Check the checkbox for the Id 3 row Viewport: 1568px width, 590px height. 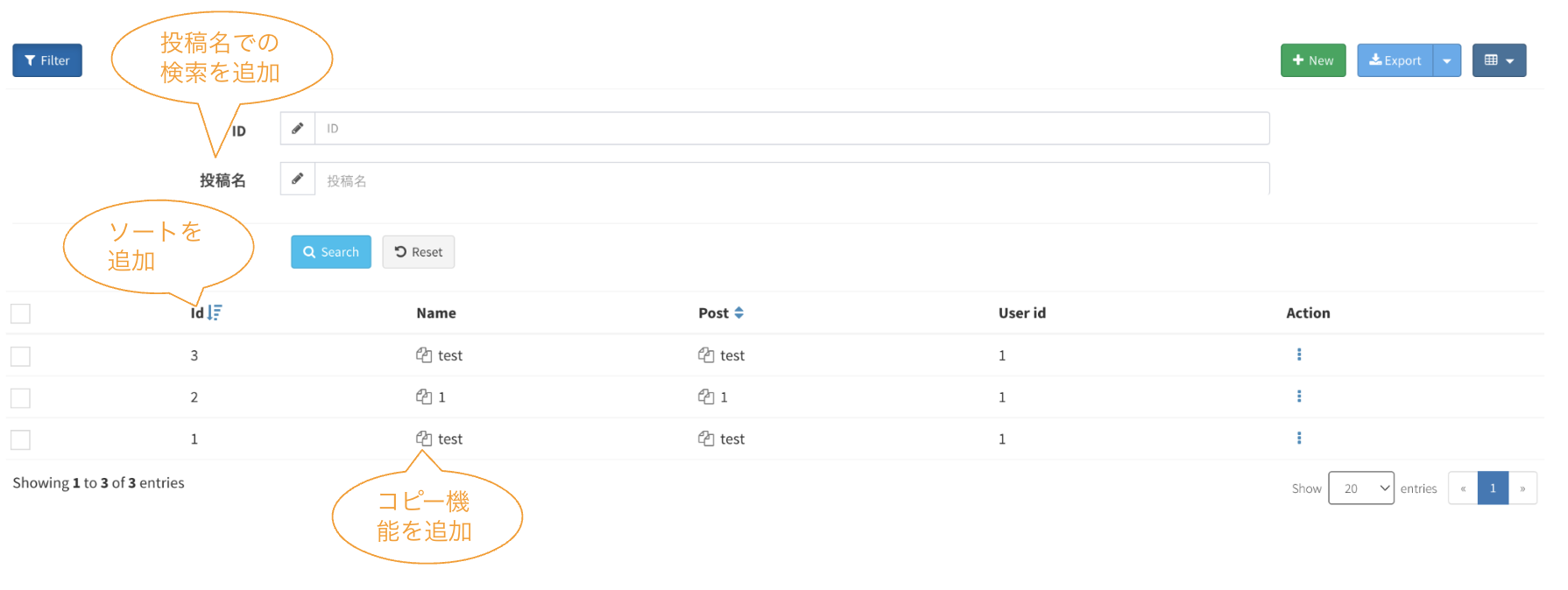[x=21, y=356]
